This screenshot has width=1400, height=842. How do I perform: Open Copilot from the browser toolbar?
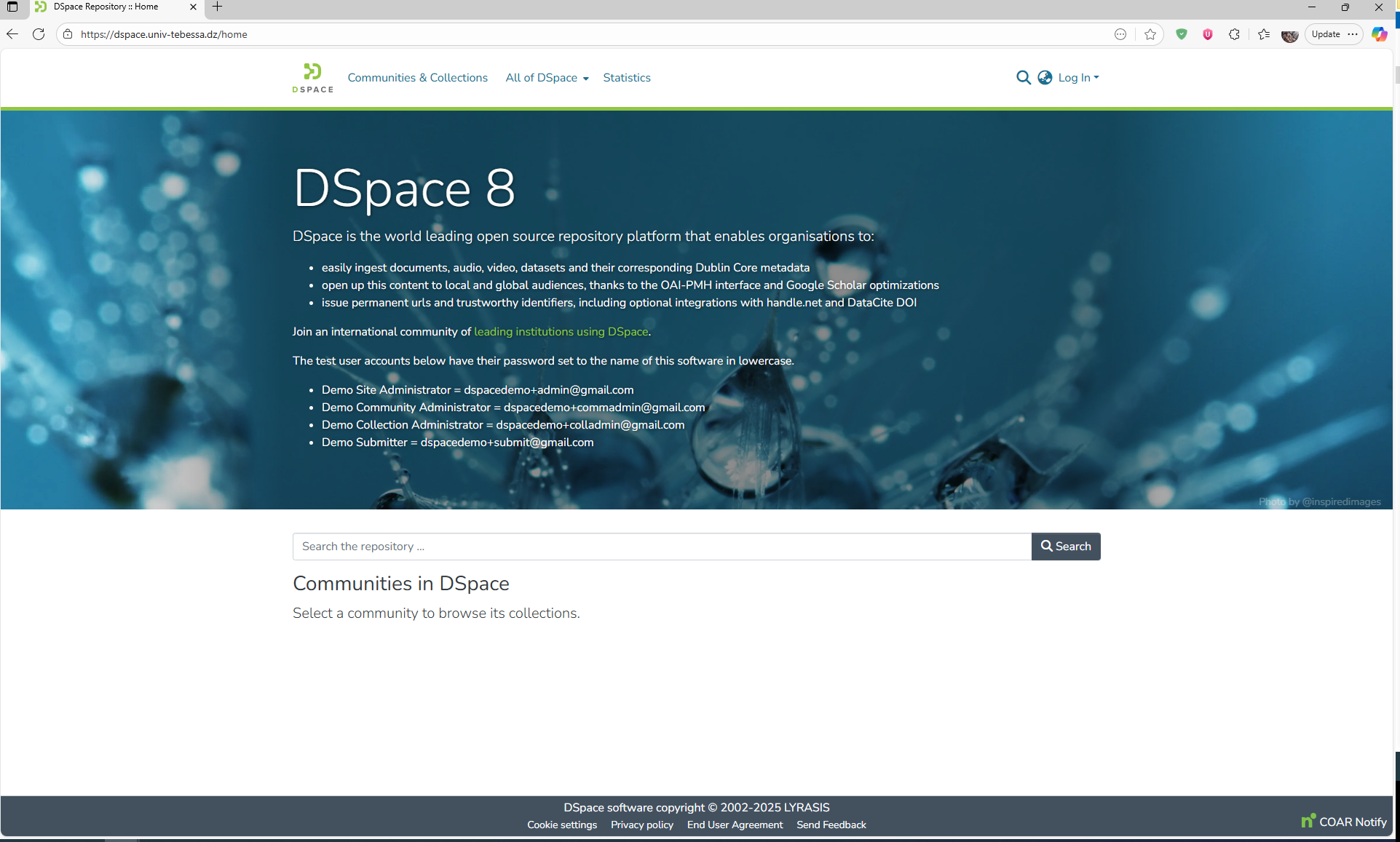click(1379, 33)
